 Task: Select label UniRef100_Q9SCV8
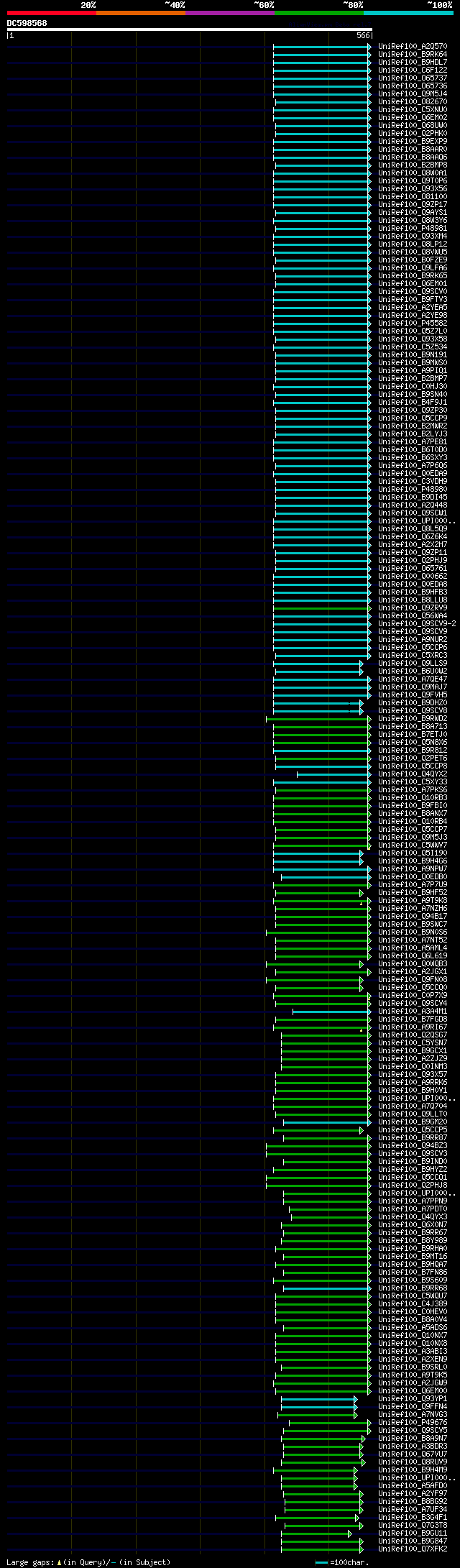pyautogui.click(x=413, y=711)
